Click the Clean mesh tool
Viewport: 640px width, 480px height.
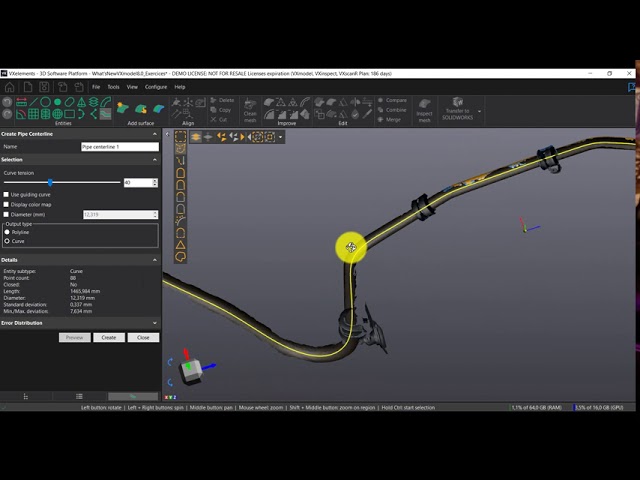point(250,107)
